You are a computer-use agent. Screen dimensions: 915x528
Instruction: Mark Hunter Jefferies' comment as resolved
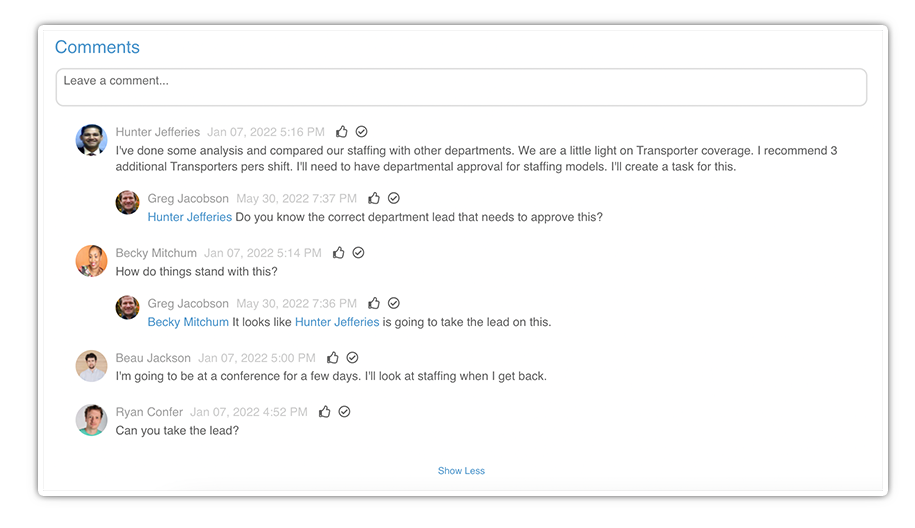coord(362,132)
